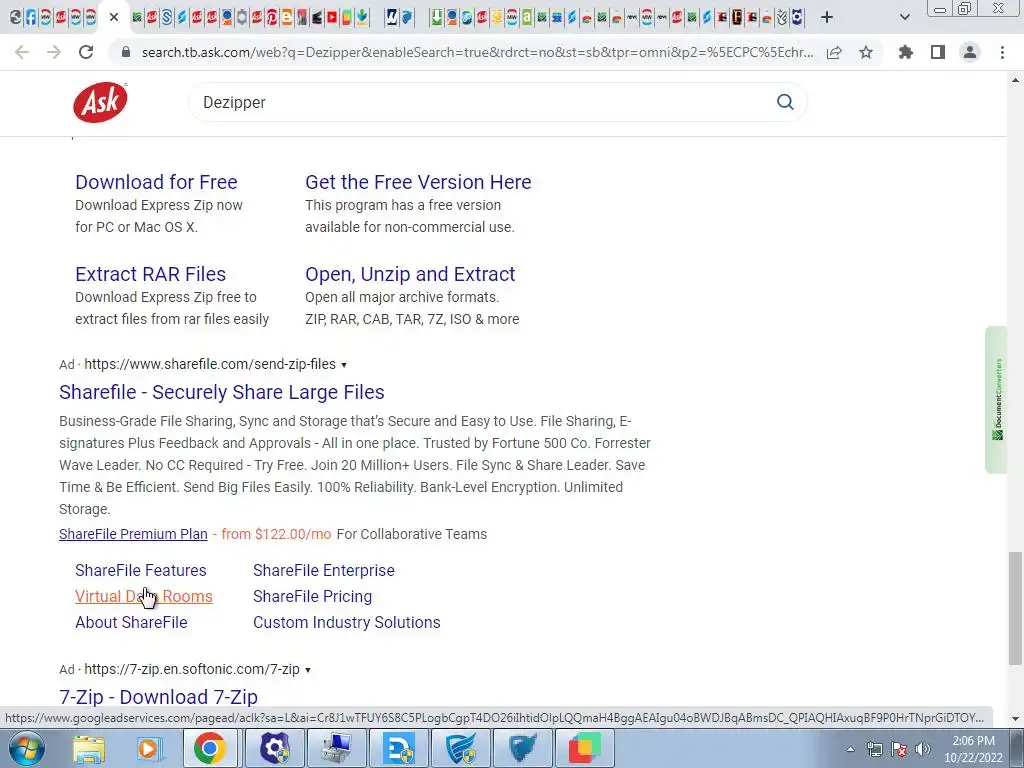Image resolution: width=1024 pixels, height=768 pixels.
Task: Open the 'ShareFile Premium Plan' link
Action: tap(133, 534)
